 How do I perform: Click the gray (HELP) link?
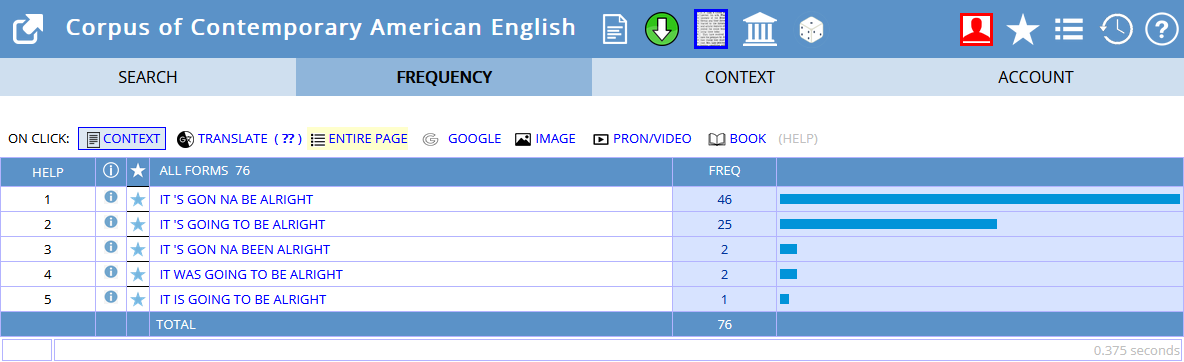pos(798,139)
